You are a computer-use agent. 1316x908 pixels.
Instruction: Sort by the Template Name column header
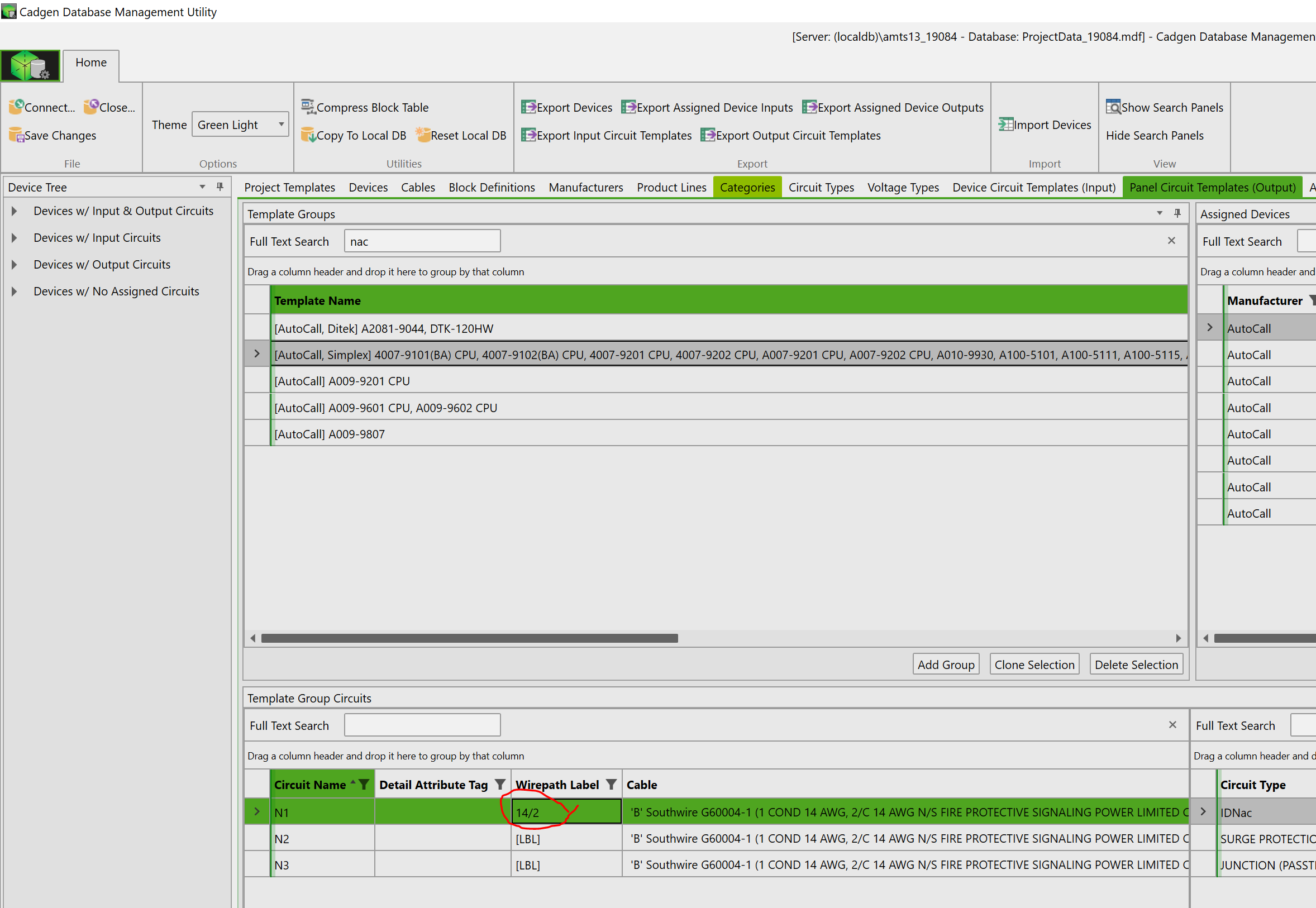(729, 300)
